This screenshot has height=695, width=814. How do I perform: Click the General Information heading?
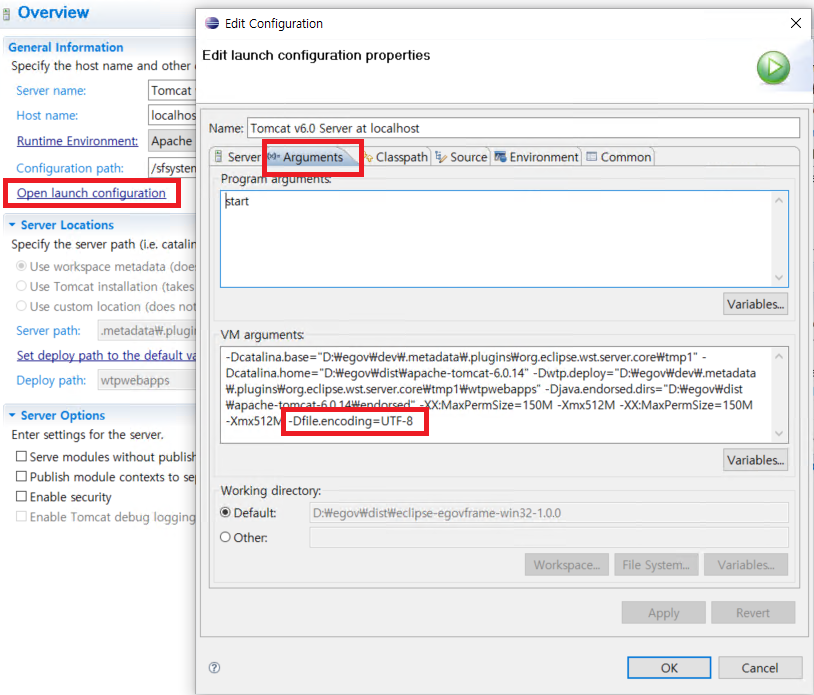click(66, 47)
